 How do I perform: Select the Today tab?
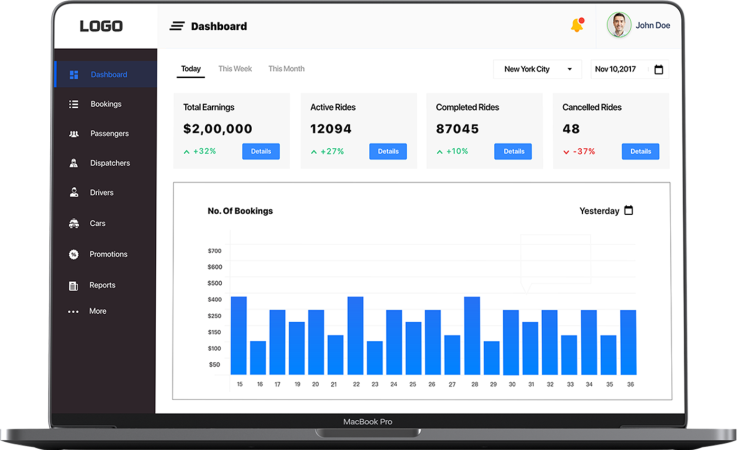pyautogui.click(x=191, y=69)
